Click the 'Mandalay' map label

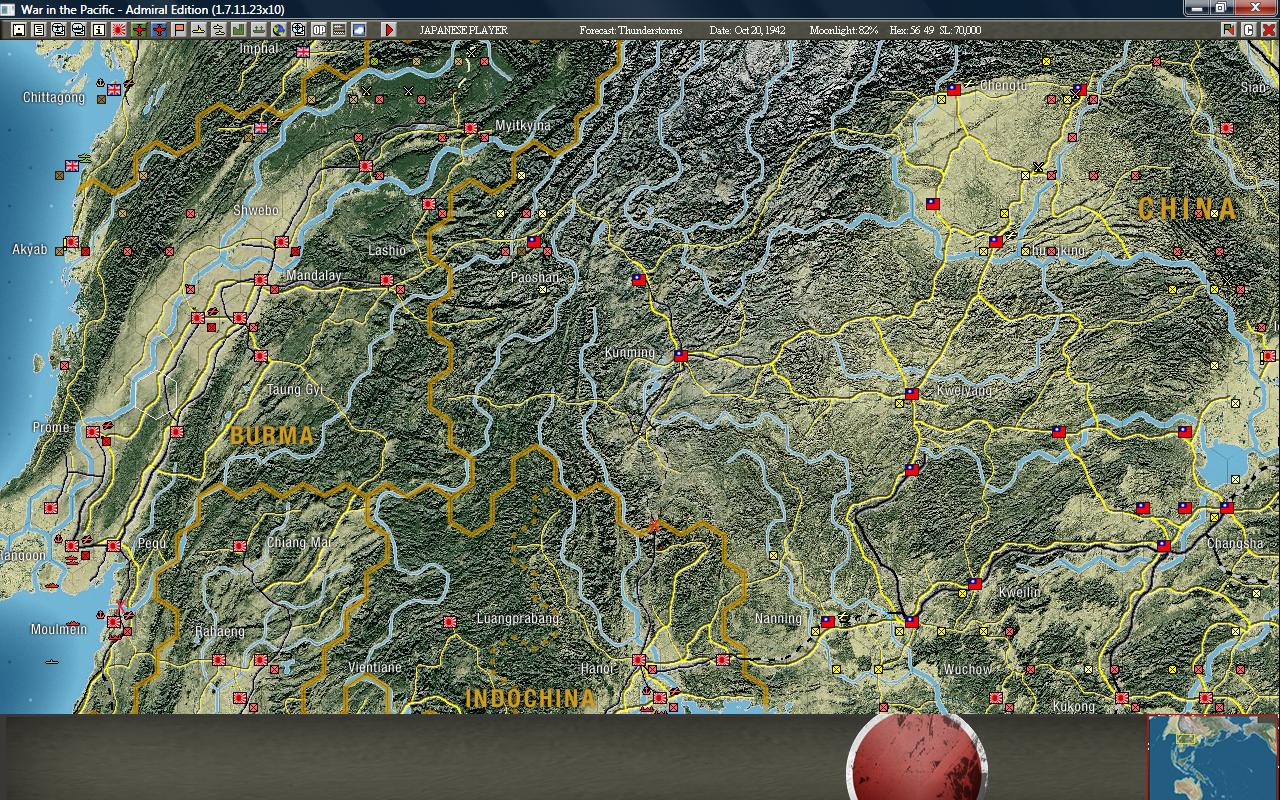pyautogui.click(x=313, y=276)
